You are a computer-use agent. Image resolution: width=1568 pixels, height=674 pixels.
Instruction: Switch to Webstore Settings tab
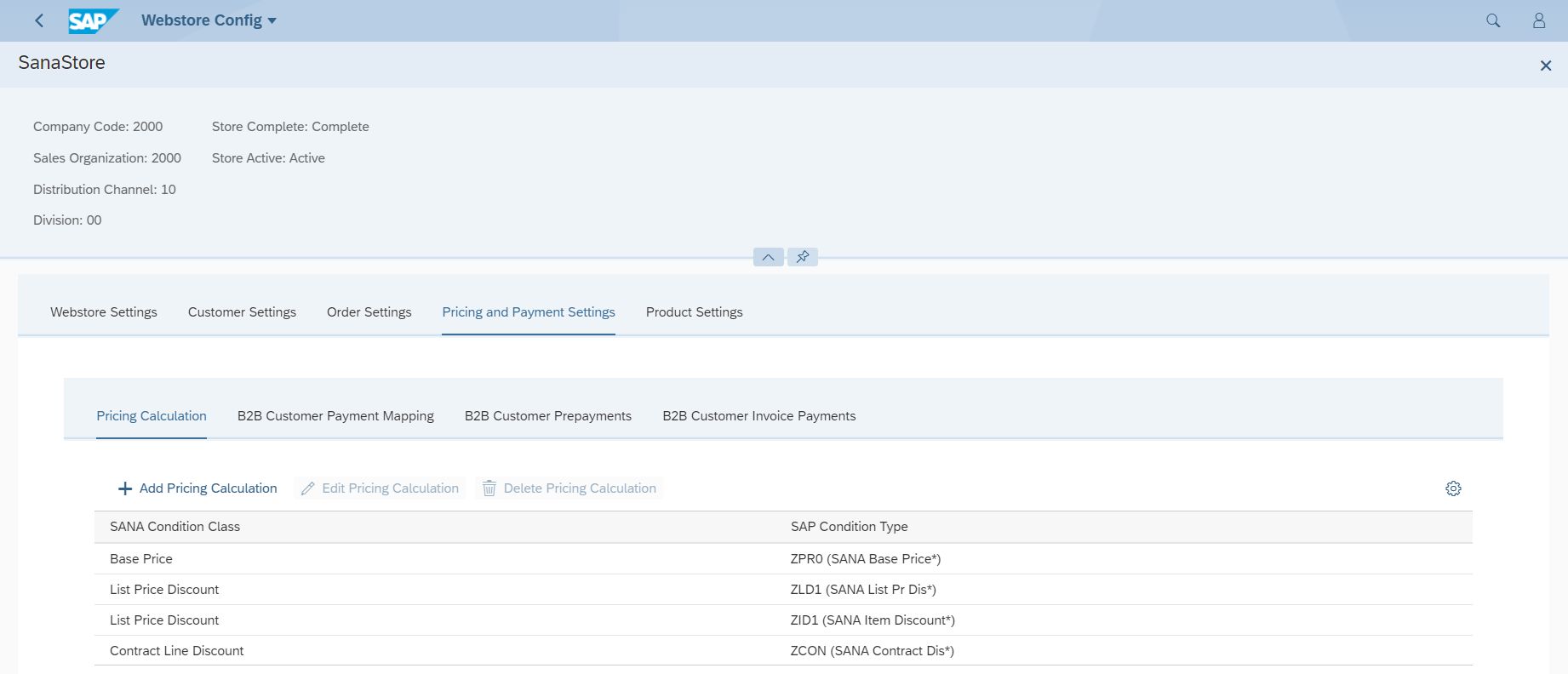pyautogui.click(x=104, y=312)
